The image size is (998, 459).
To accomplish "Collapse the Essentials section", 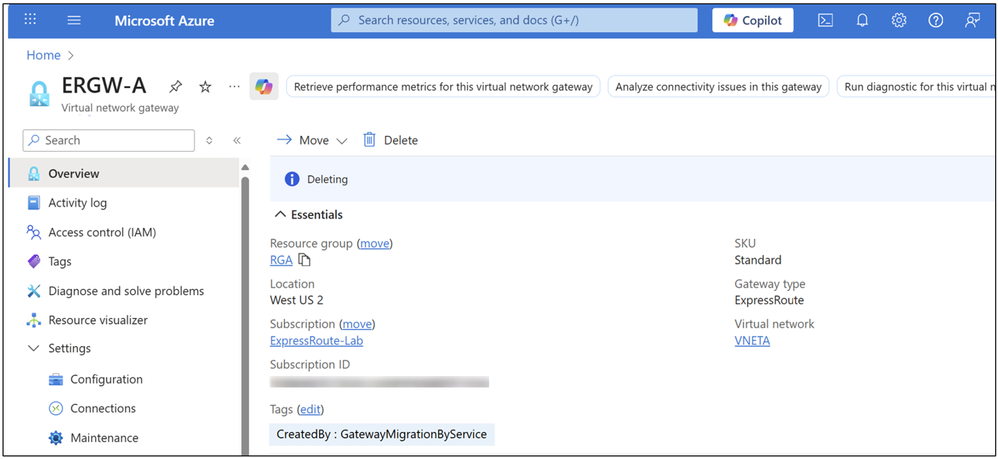I will point(279,215).
